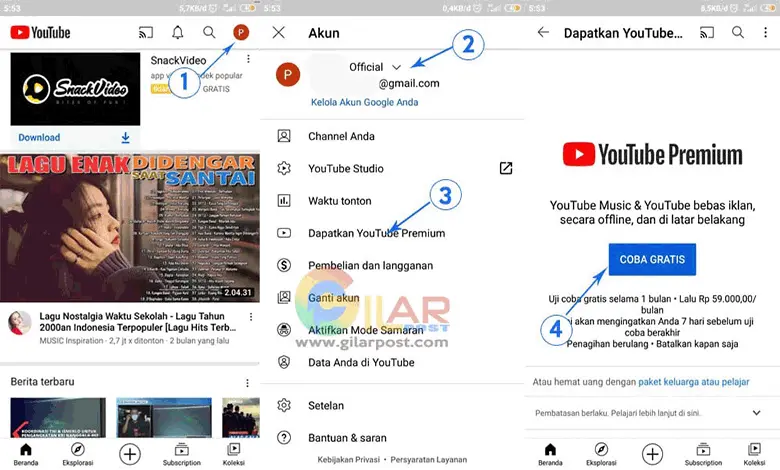
Task: Tap create plus button on home screen
Action: tap(130, 454)
